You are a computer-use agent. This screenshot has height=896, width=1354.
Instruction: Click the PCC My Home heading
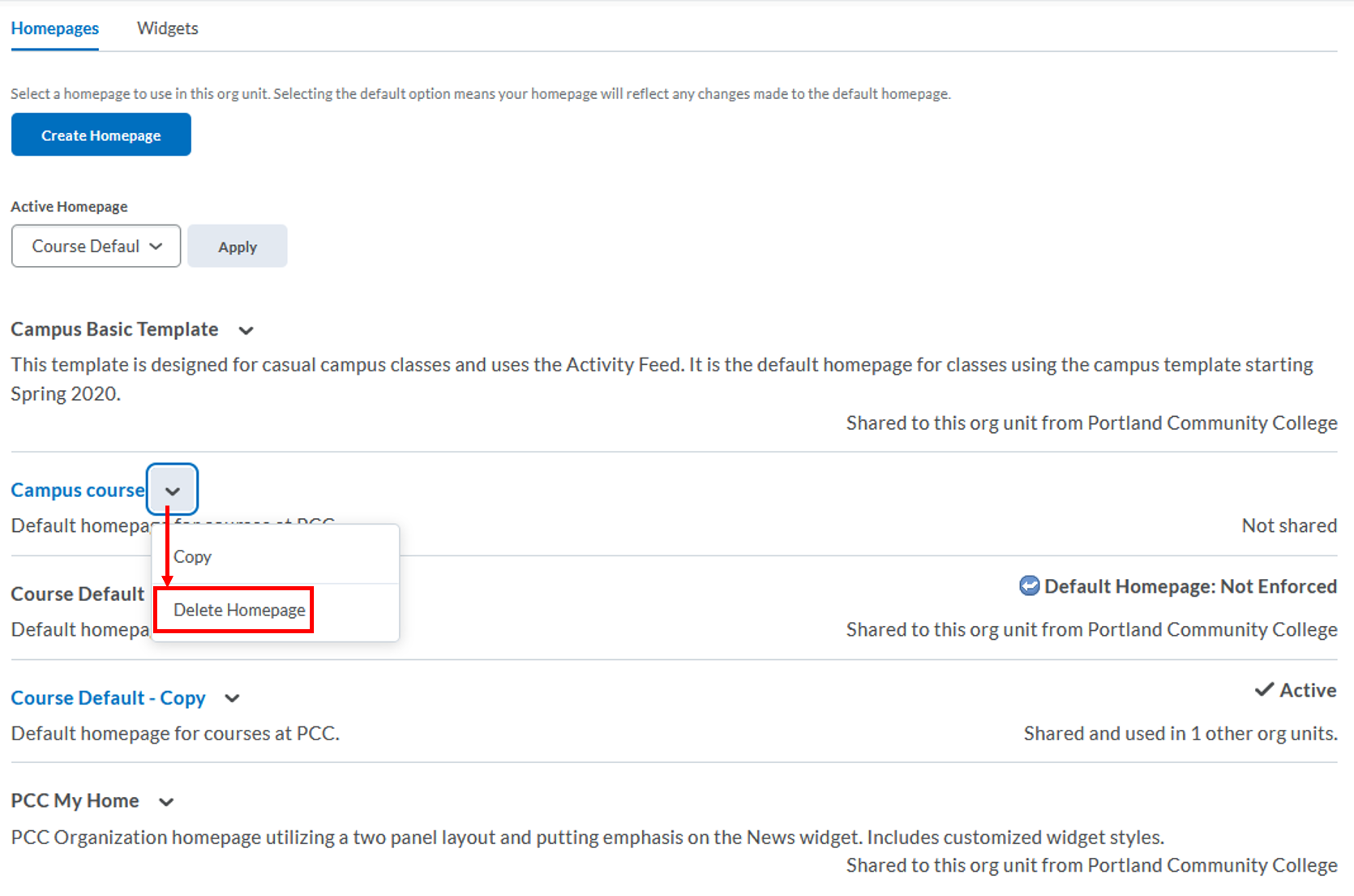pyautogui.click(x=75, y=801)
